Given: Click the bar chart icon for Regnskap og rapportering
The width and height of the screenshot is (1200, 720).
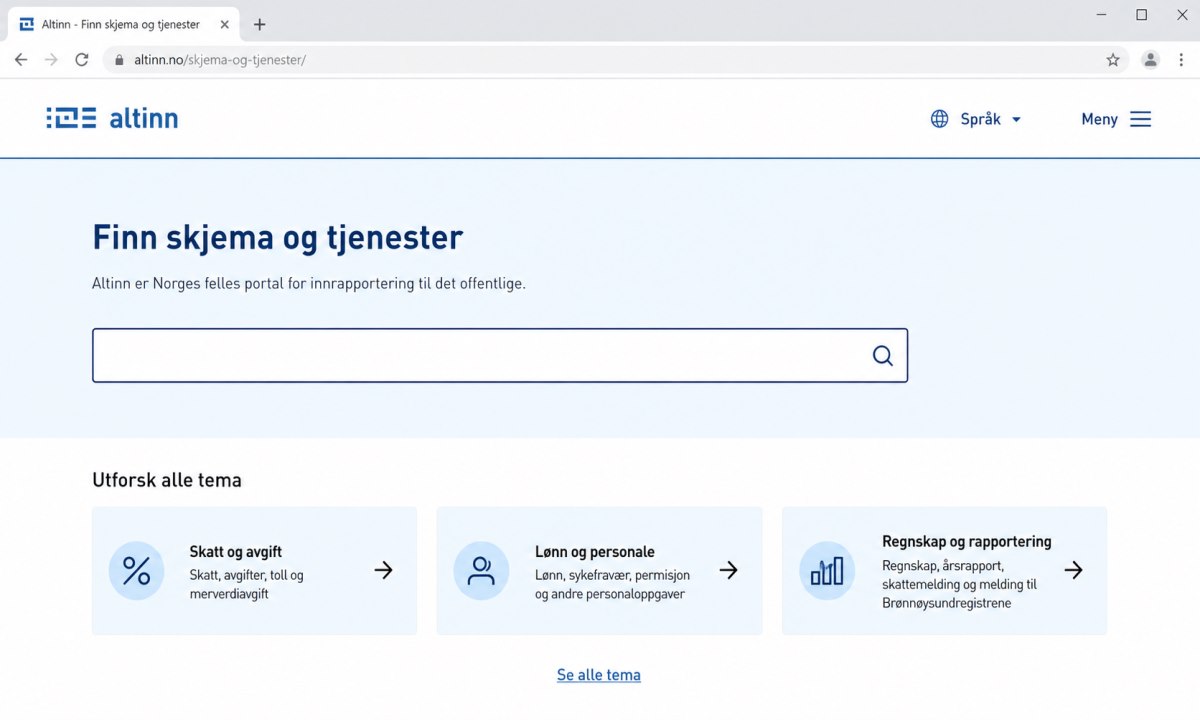Looking at the screenshot, I should pos(827,571).
